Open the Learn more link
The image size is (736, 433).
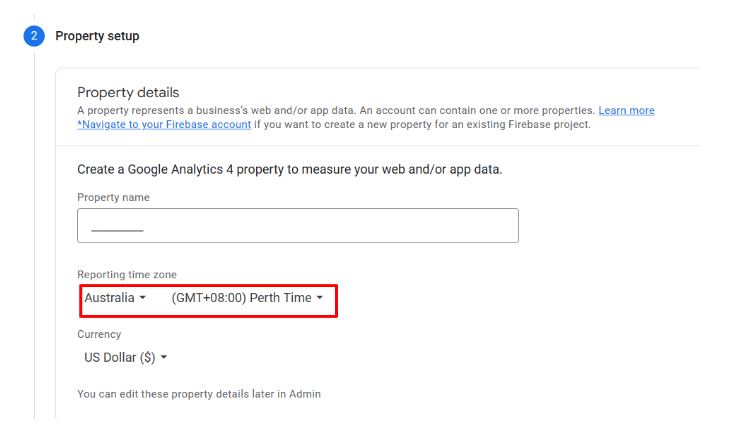(626, 110)
